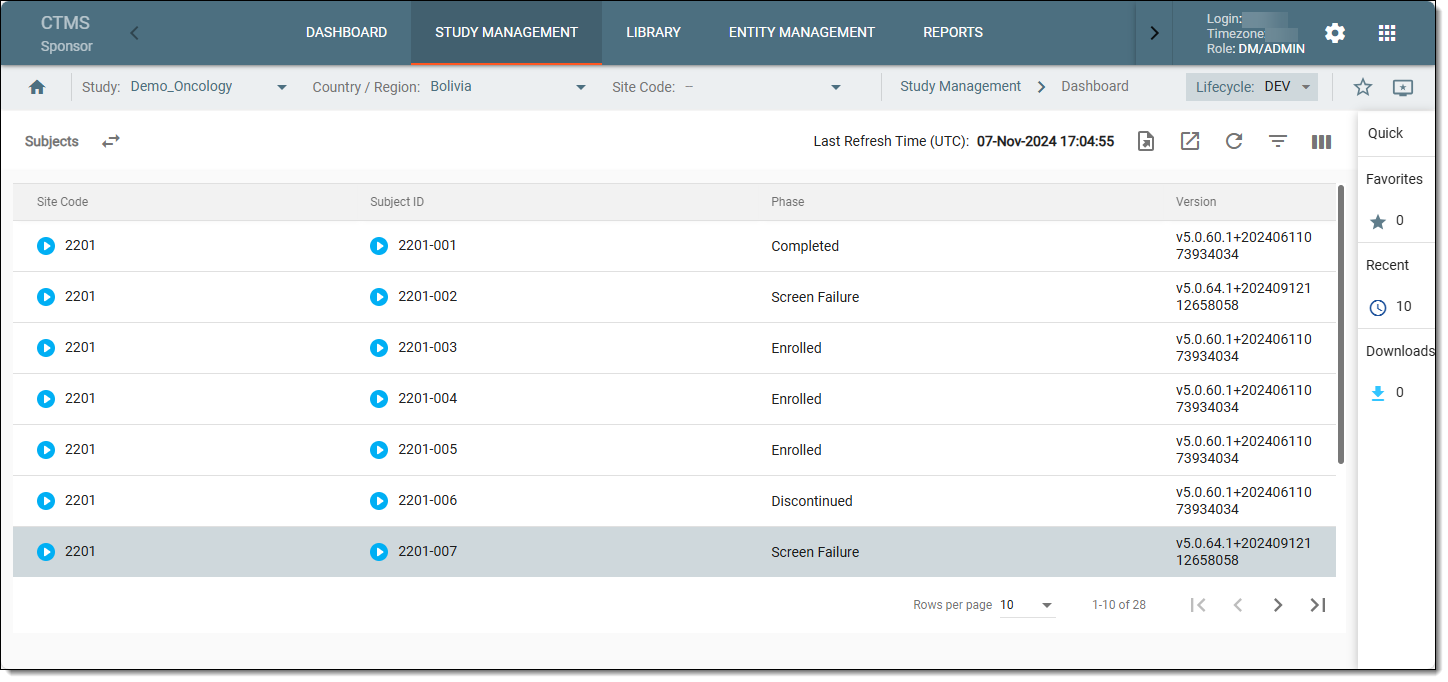1448x682 pixels.
Task: Click Site Code arrow icon in 2201-007 row
Action: [46, 552]
